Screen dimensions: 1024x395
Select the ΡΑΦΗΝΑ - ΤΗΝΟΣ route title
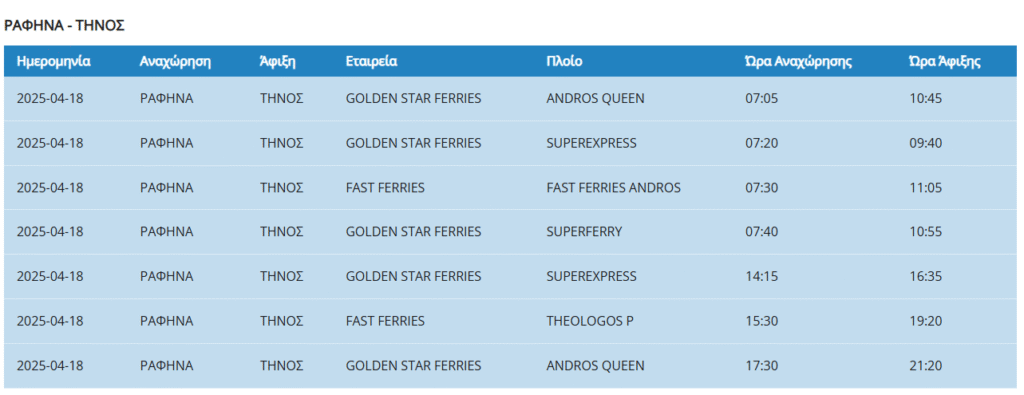tap(64, 26)
